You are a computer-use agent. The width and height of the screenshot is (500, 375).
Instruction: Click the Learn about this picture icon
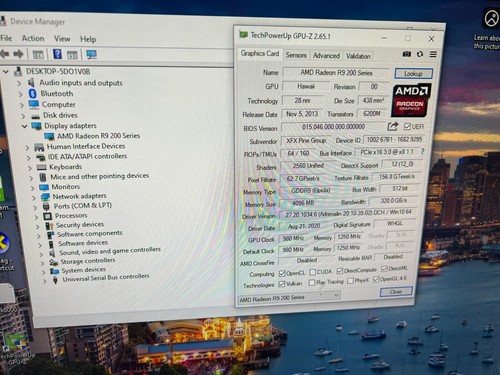[491, 19]
